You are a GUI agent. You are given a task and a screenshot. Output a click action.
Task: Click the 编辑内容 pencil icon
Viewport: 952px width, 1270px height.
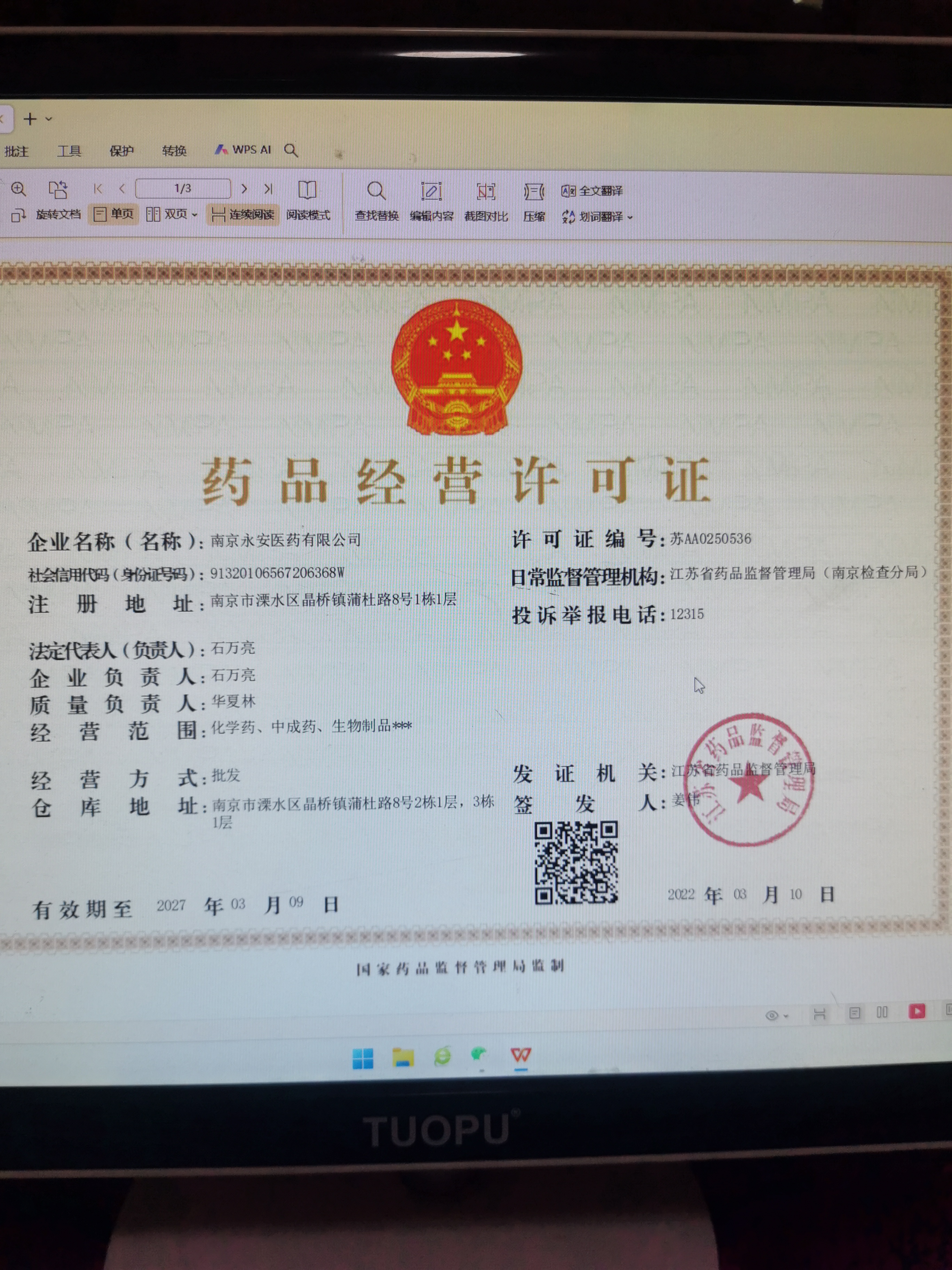point(431,191)
